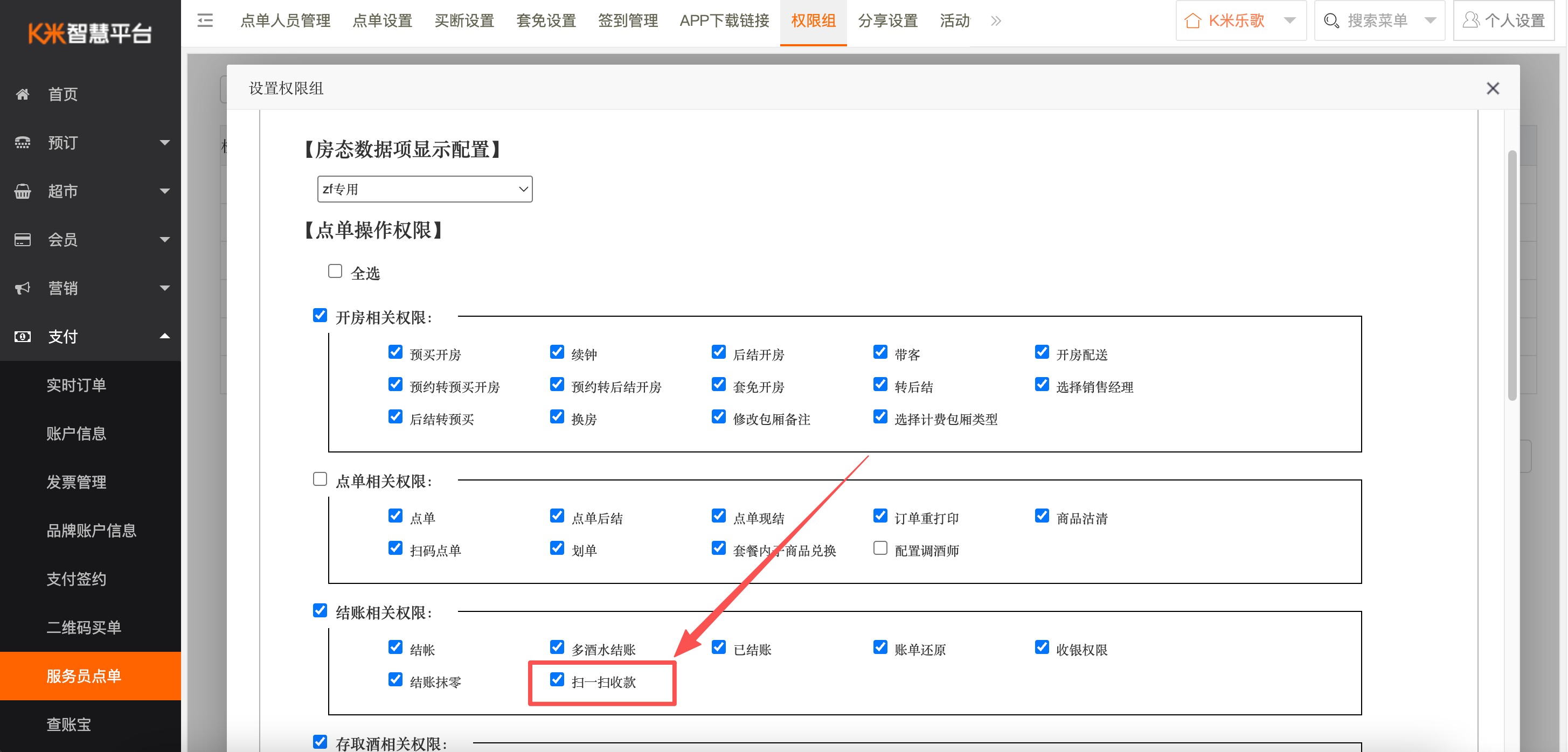This screenshot has height=752, width=1568.
Task: Click the K米智慧平台 logo
Action: (90, 33)
